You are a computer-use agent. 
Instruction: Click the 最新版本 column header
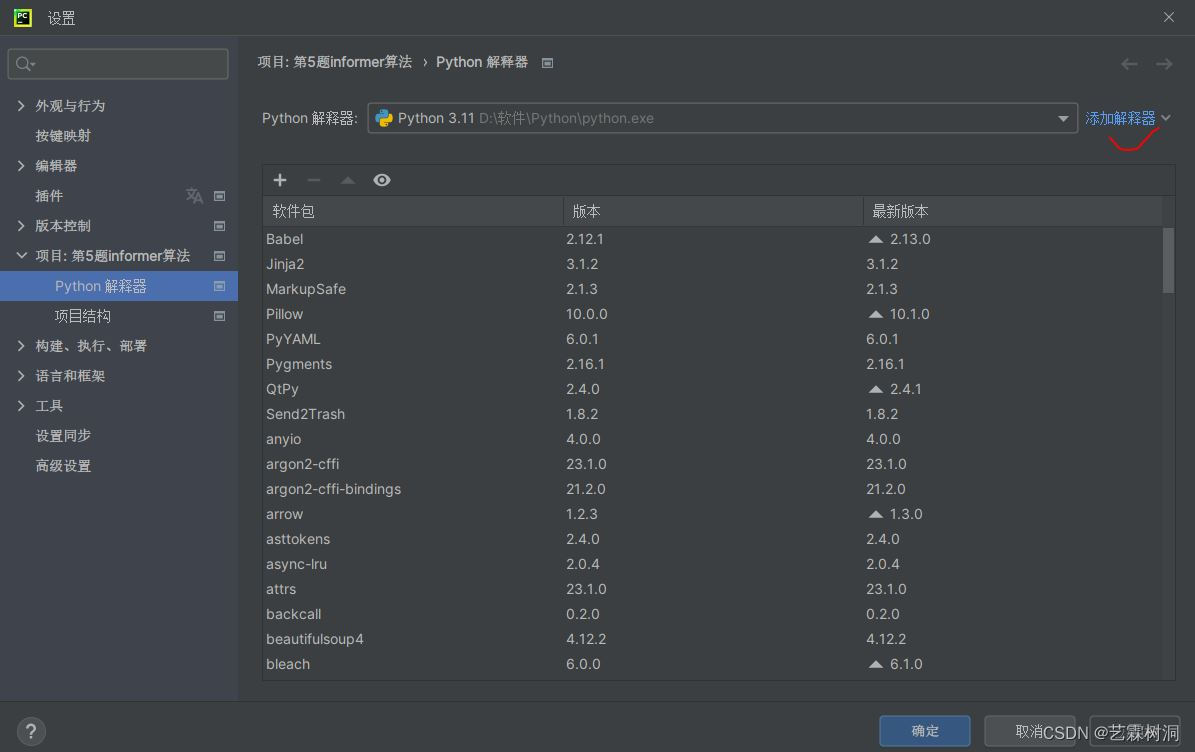point(1013,211)
